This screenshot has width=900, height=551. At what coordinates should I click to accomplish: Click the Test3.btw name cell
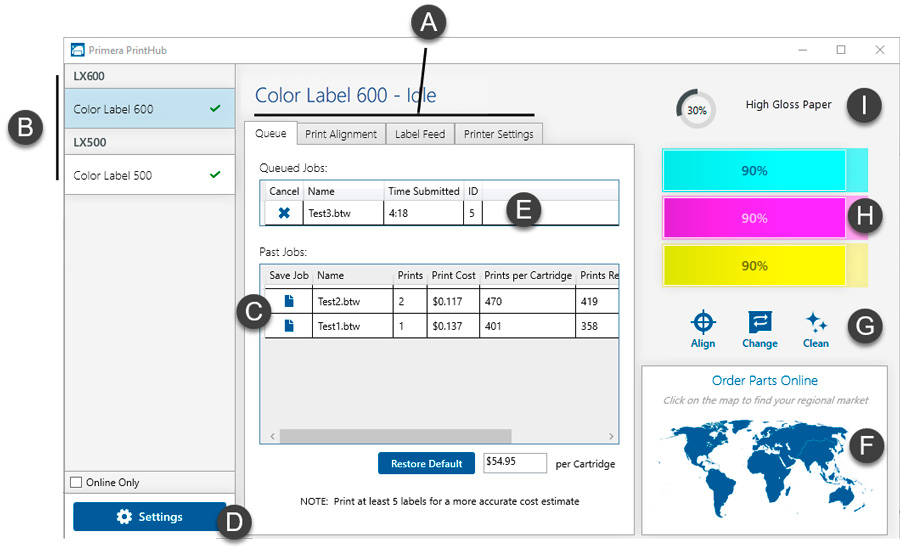pos(343,213)
